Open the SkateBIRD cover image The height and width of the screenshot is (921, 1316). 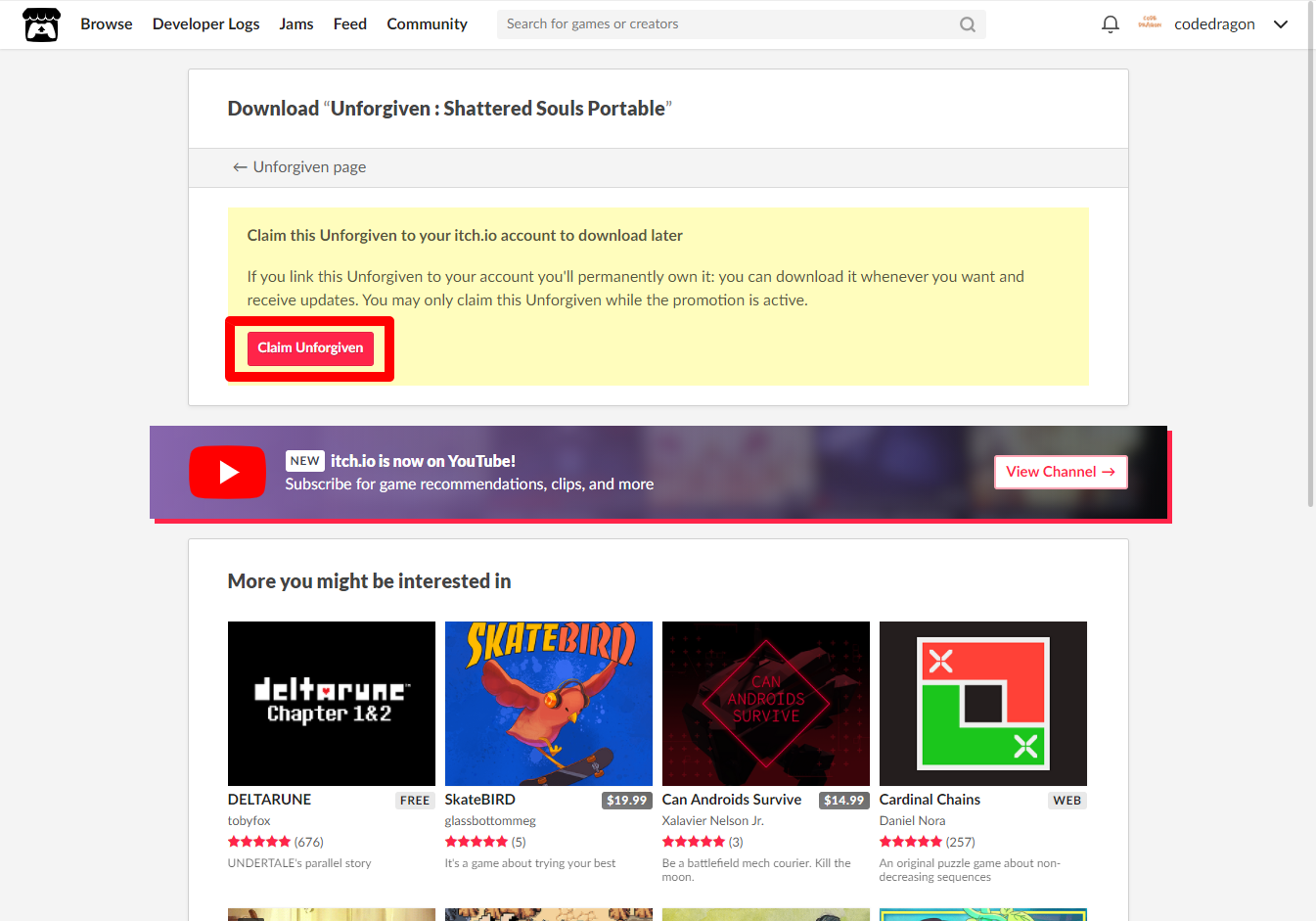(x=549, y=704)
